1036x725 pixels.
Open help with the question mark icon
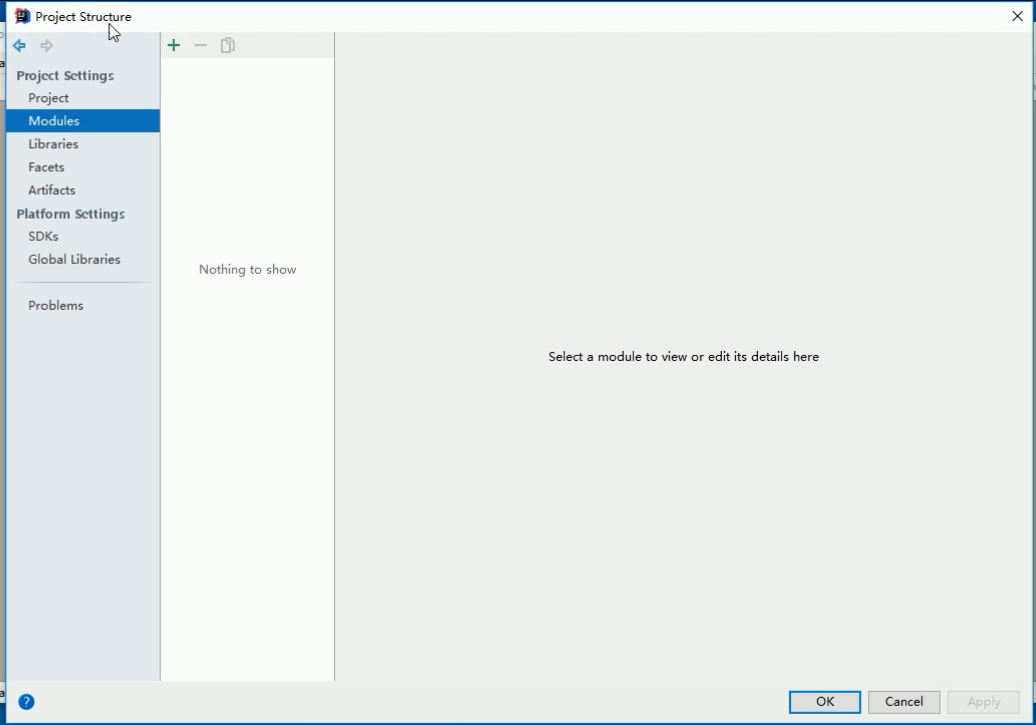26,702
